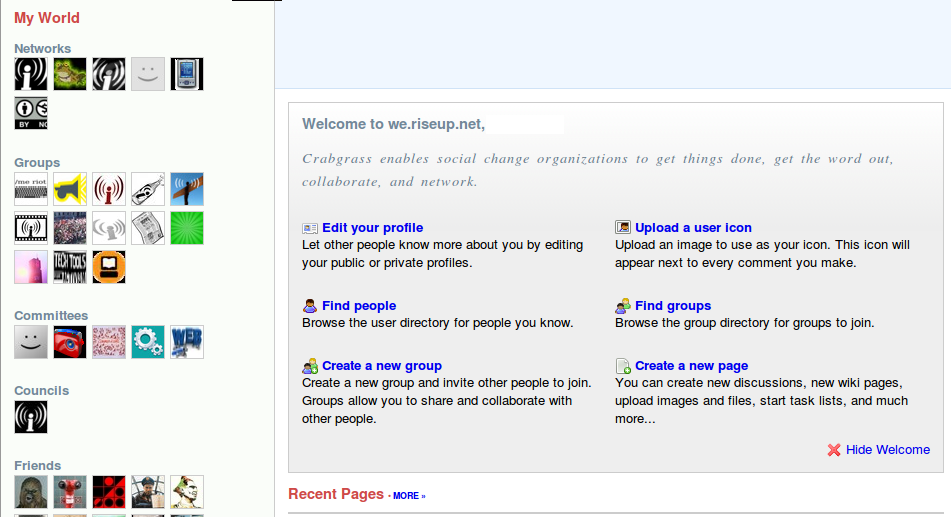Select the PDA handheld network icon

187,74
